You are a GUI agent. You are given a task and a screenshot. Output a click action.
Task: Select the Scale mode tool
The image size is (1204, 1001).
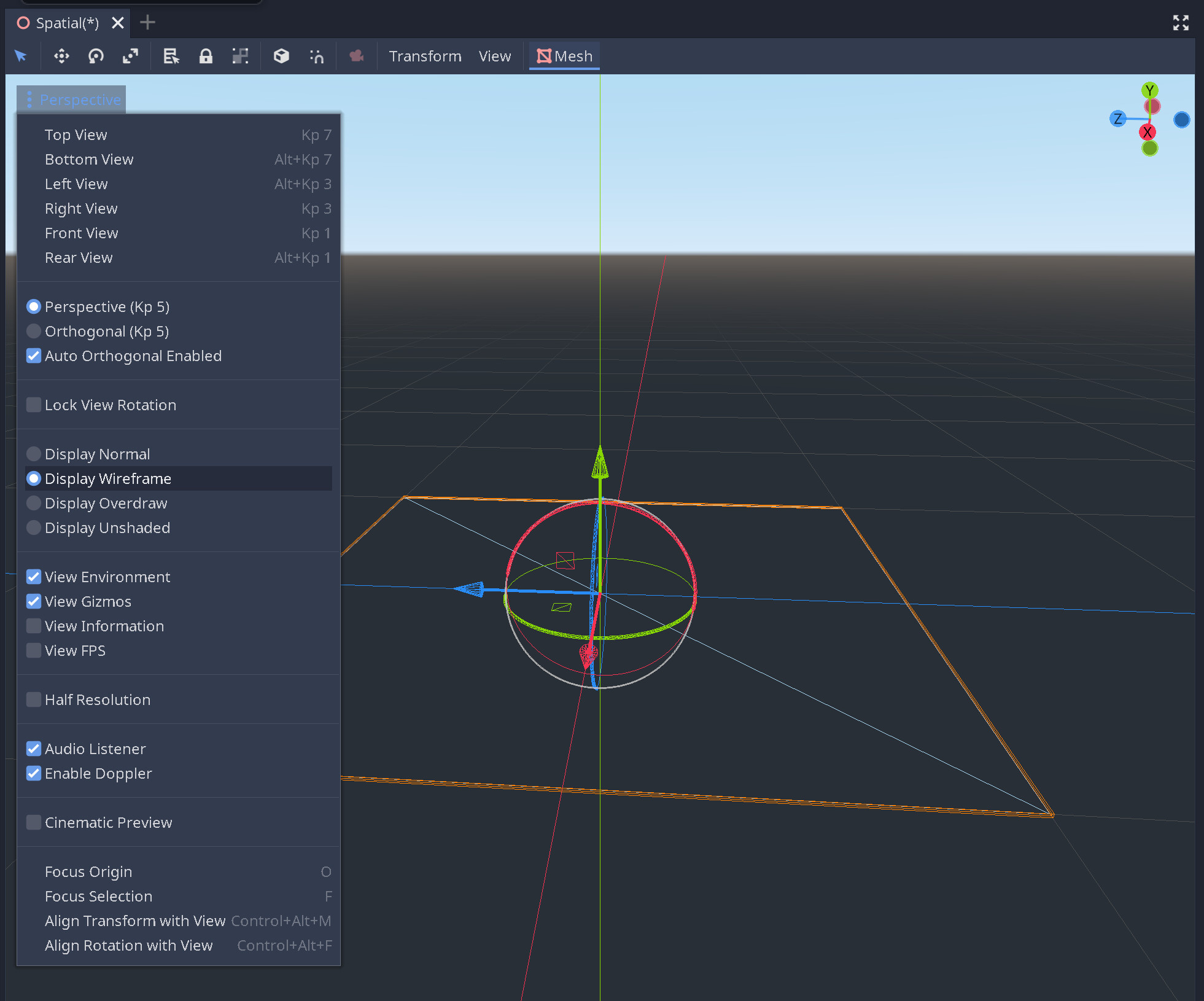[x=130, y=56]
